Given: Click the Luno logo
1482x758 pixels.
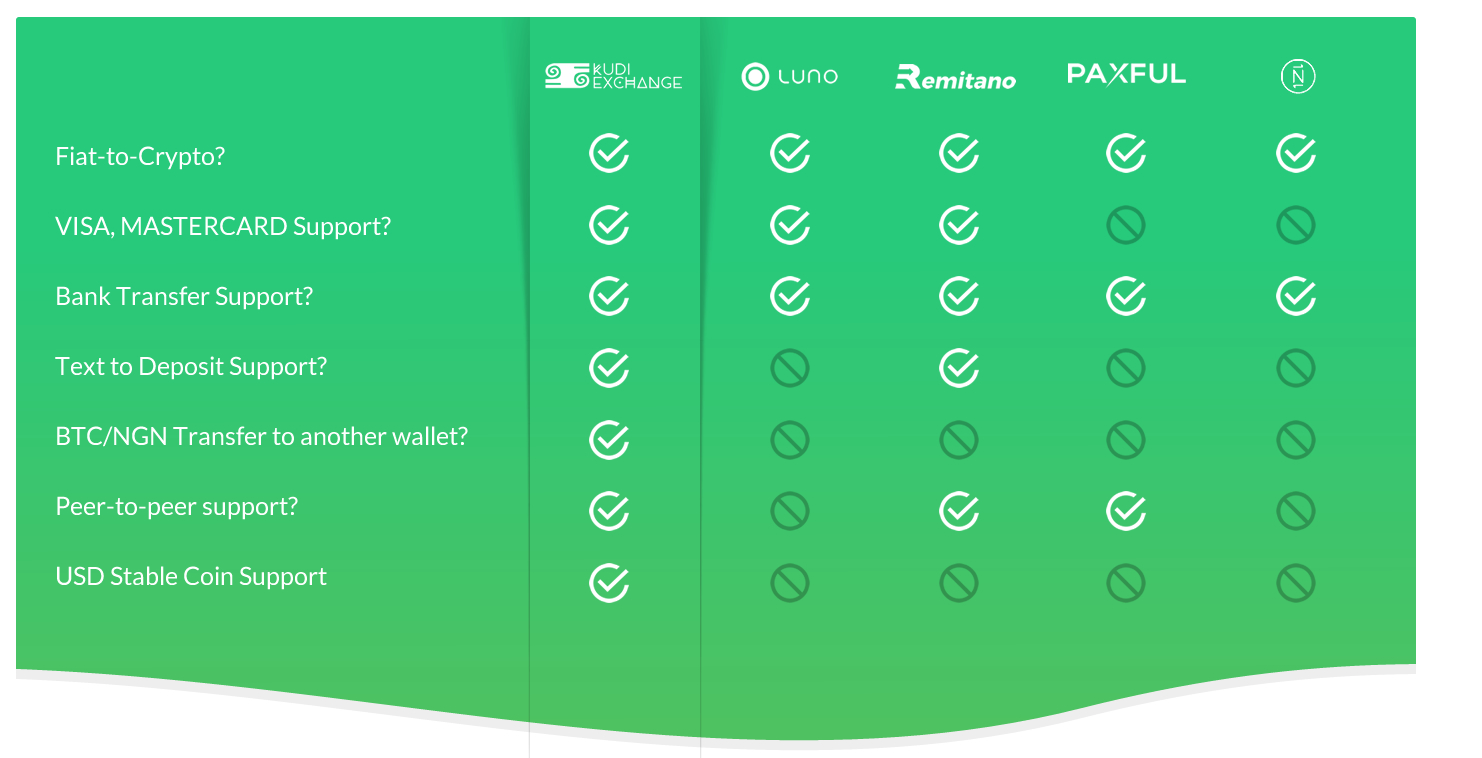Looking at the screenshot, I should point(789,76).
